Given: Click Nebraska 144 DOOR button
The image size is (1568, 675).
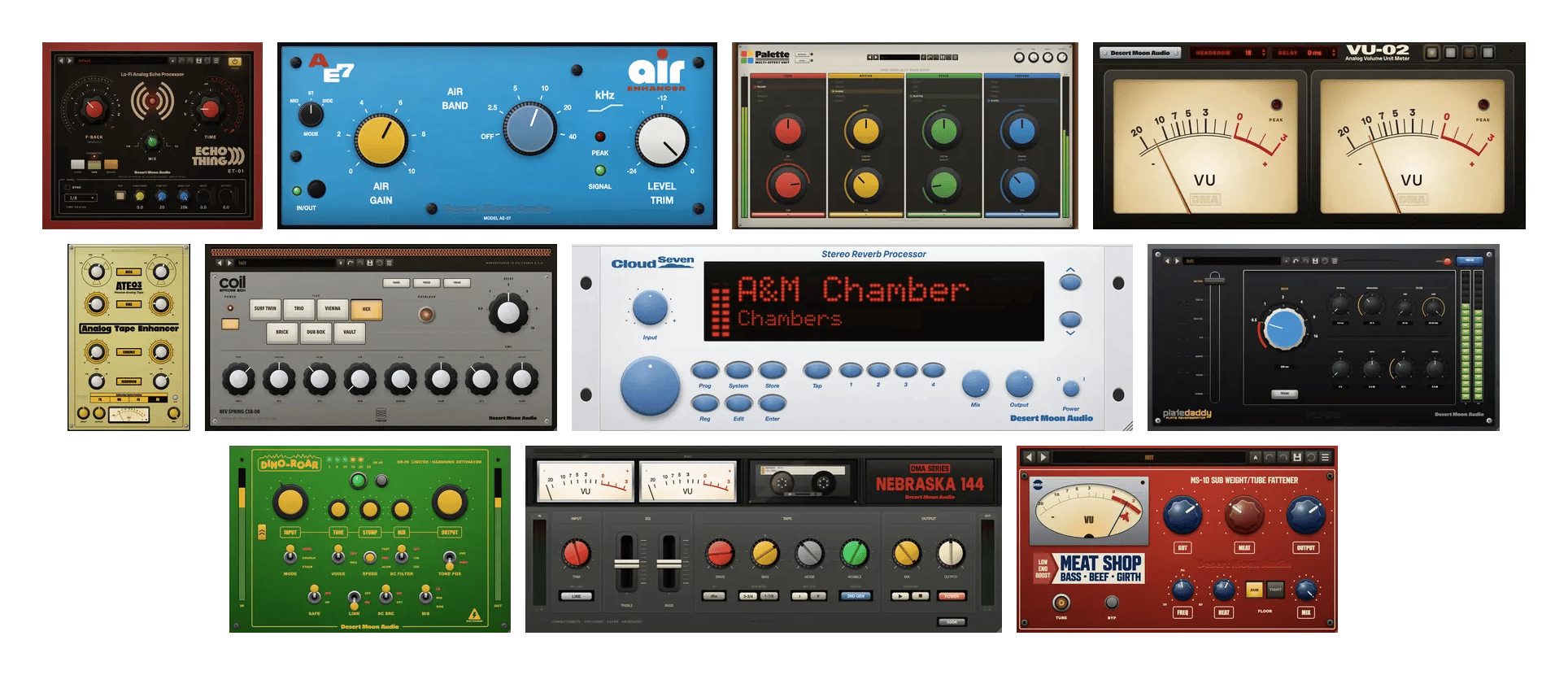Looking at the screenshot, I should (952, 622).
